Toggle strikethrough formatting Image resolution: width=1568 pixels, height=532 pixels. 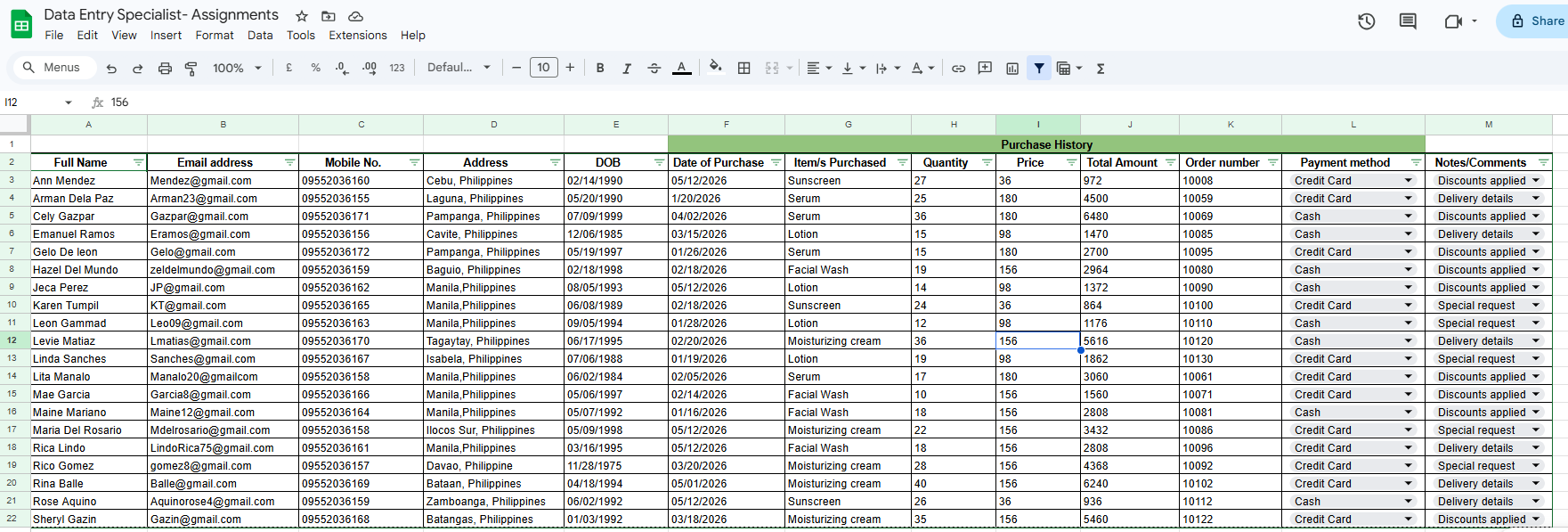[x=654, y=68]
